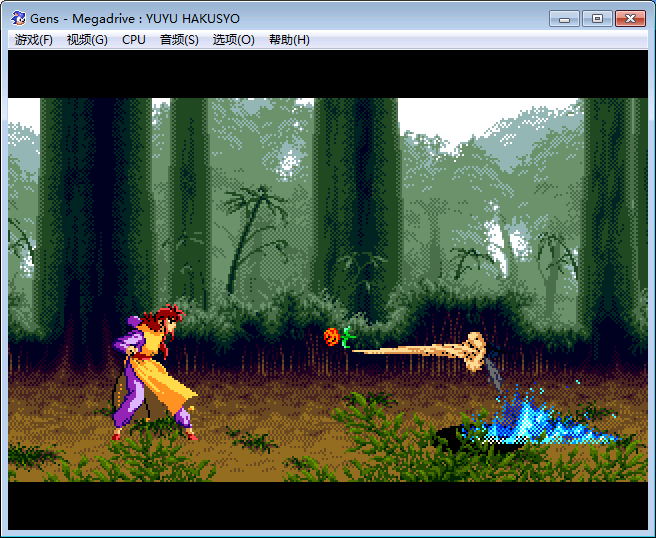
Task: Open the 视频(G) menu
Action: tap(87, 40)
